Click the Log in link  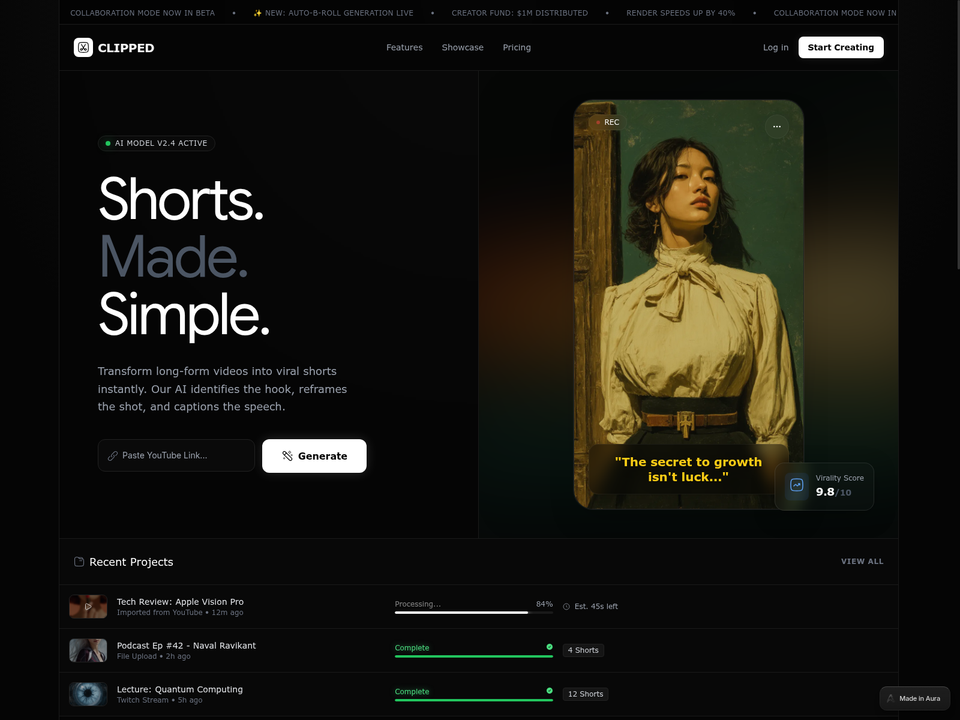(776, 47)
